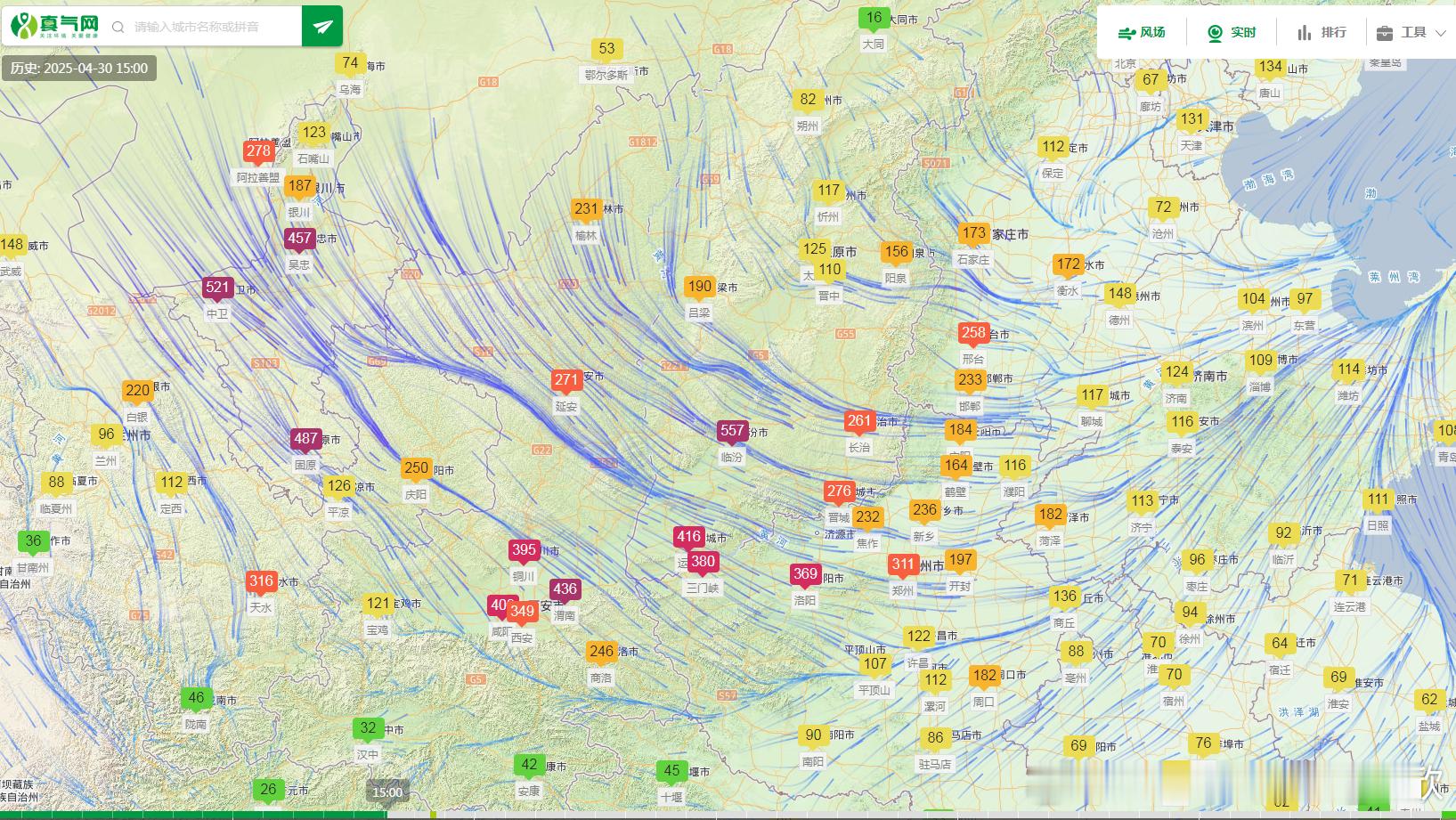The image size is (1456, 820).
Task: Open the 96 兰州 marker
Action: [x=106, y=434]
